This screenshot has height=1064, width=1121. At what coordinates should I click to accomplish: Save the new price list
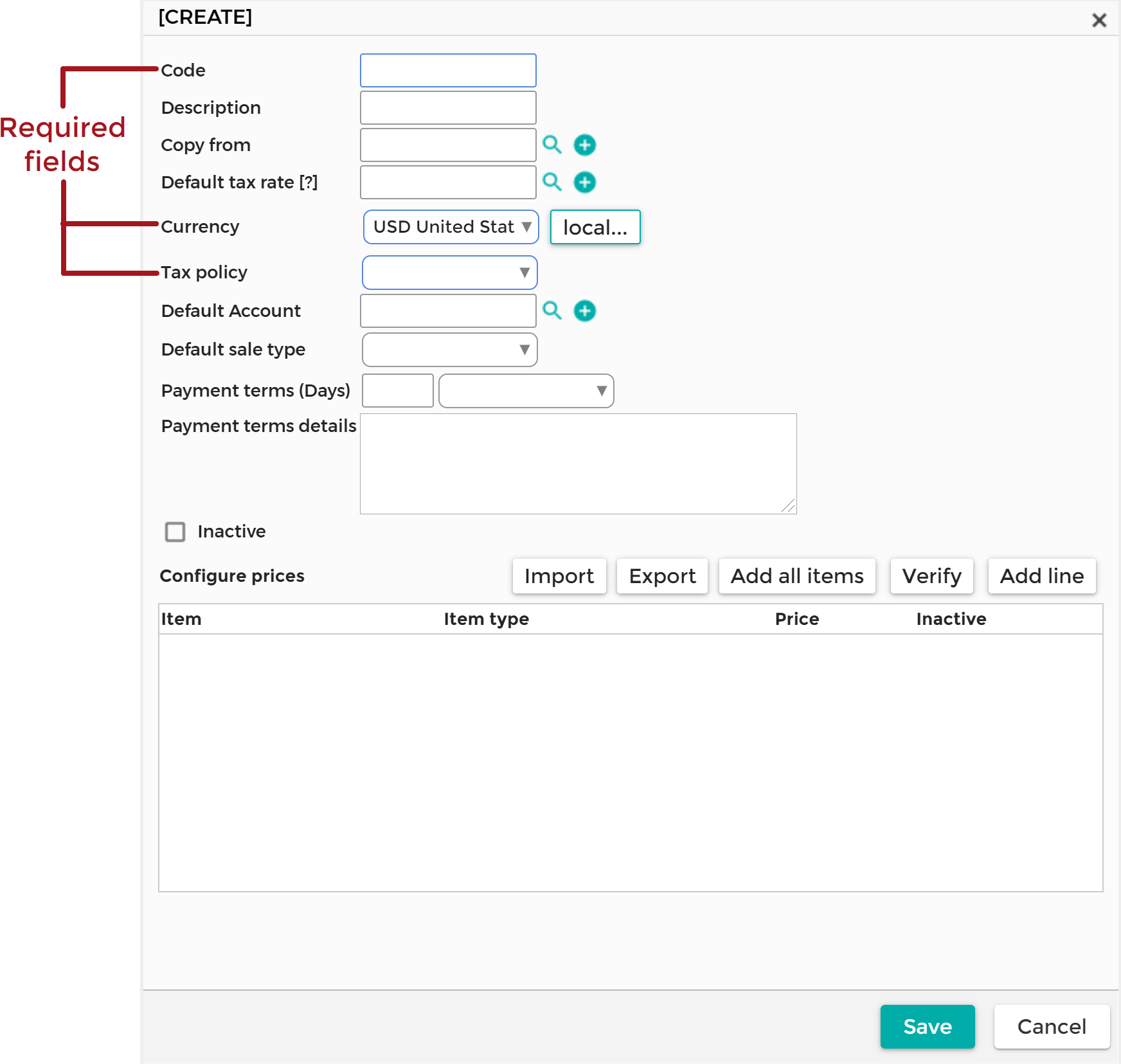coord(928,1027)
